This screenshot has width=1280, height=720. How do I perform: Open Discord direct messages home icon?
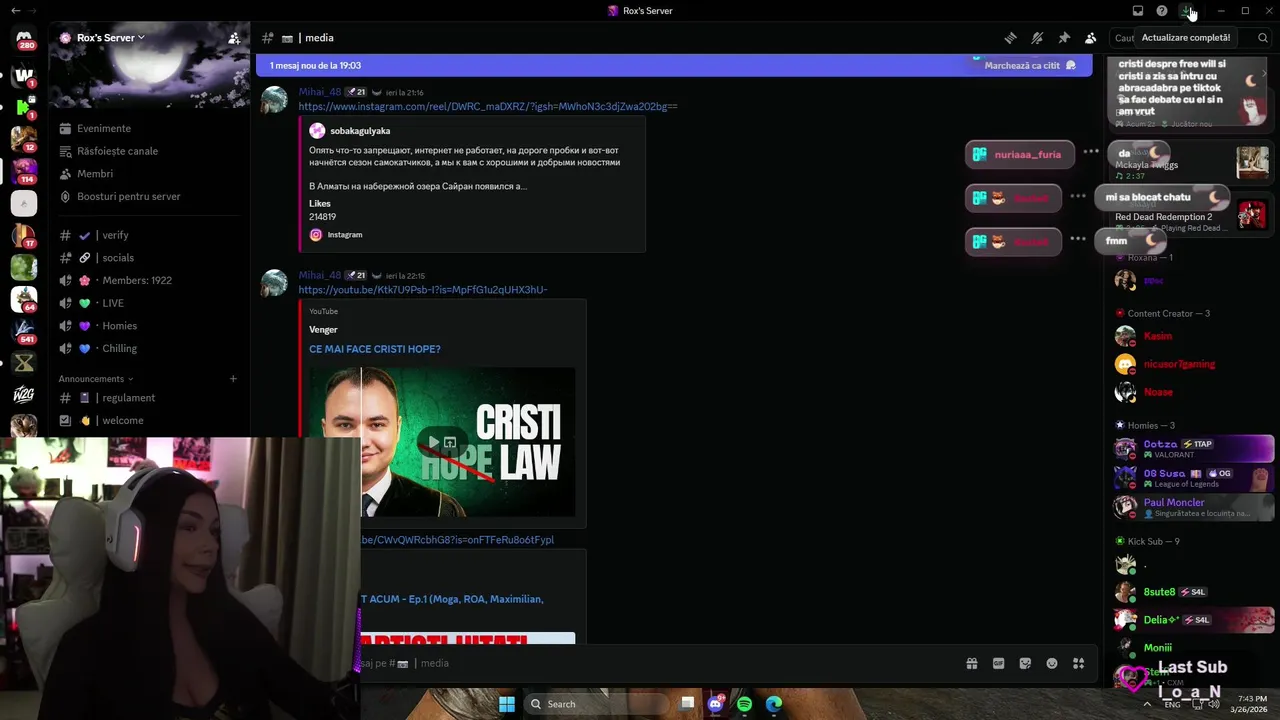(x=24, y=40)
